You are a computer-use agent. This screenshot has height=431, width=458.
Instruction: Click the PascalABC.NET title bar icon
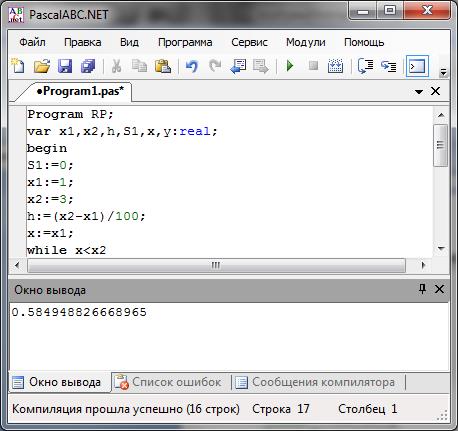(x=16, y=15)
